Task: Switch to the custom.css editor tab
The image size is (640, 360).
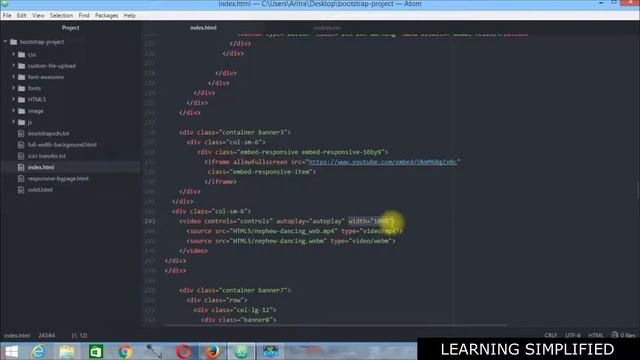Action: 327,28
